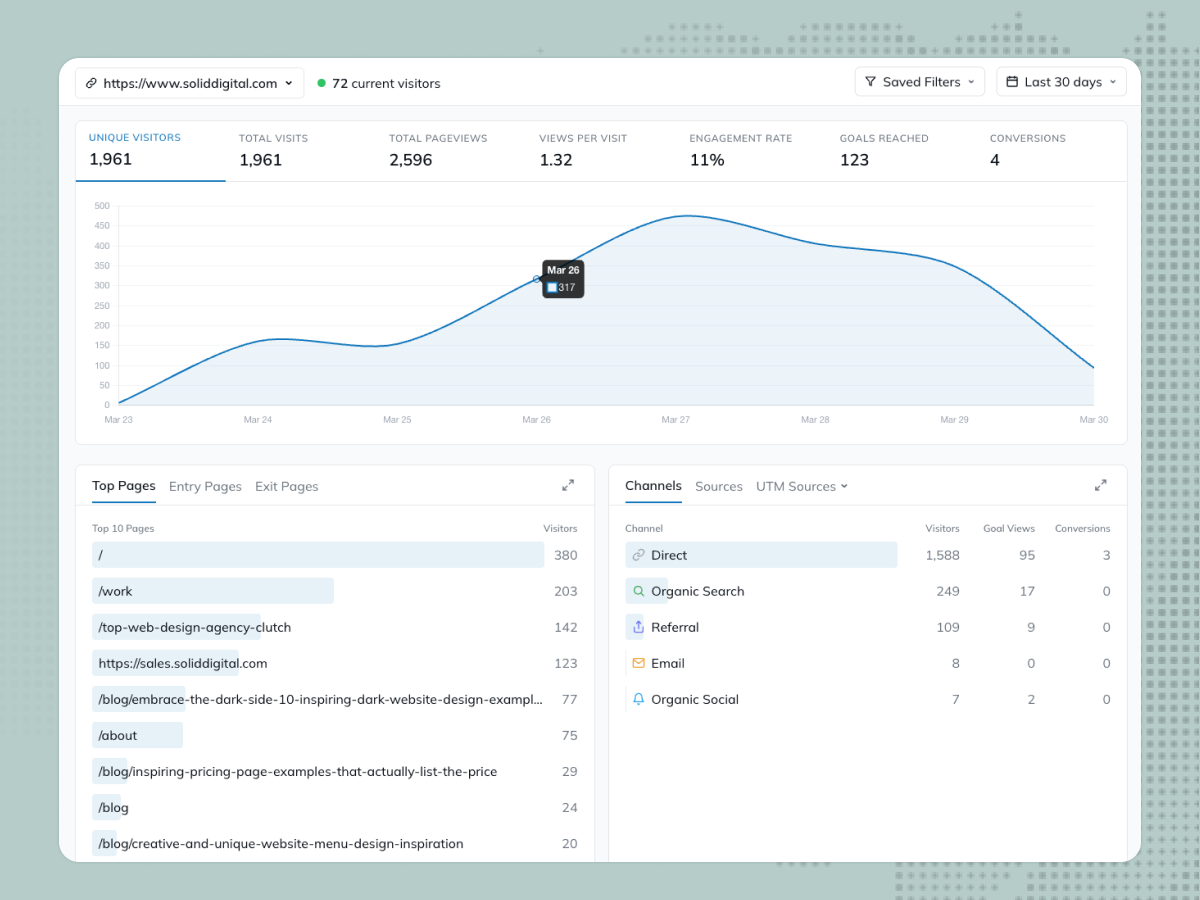Switch to the Exit Pages tab
The height and width of the screenshot is (900, 1200).
tap(287, 486)
